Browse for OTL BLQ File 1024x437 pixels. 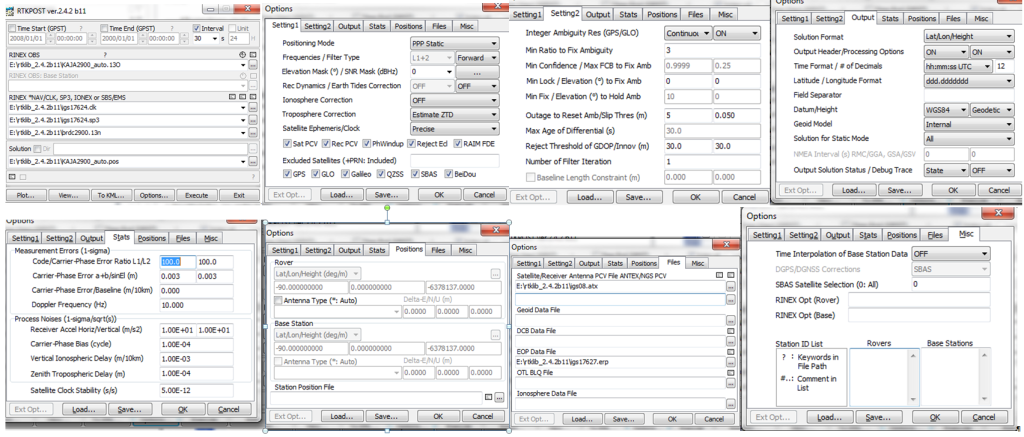click(730, 383)
